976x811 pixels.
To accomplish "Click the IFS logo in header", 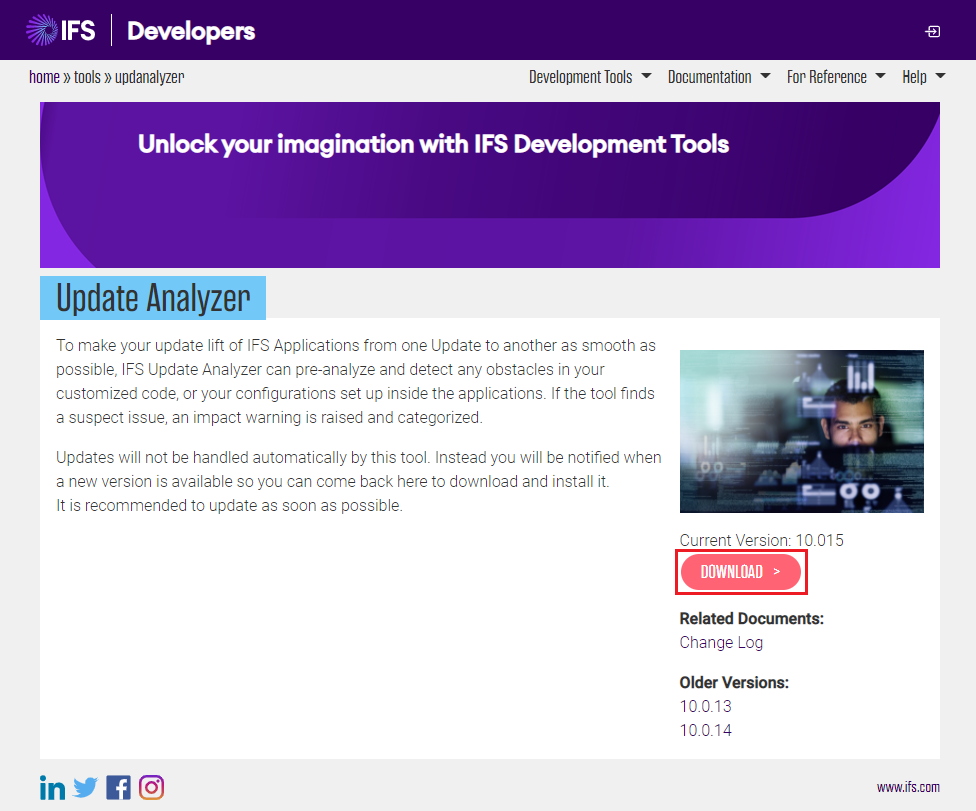I will [61, 31].
